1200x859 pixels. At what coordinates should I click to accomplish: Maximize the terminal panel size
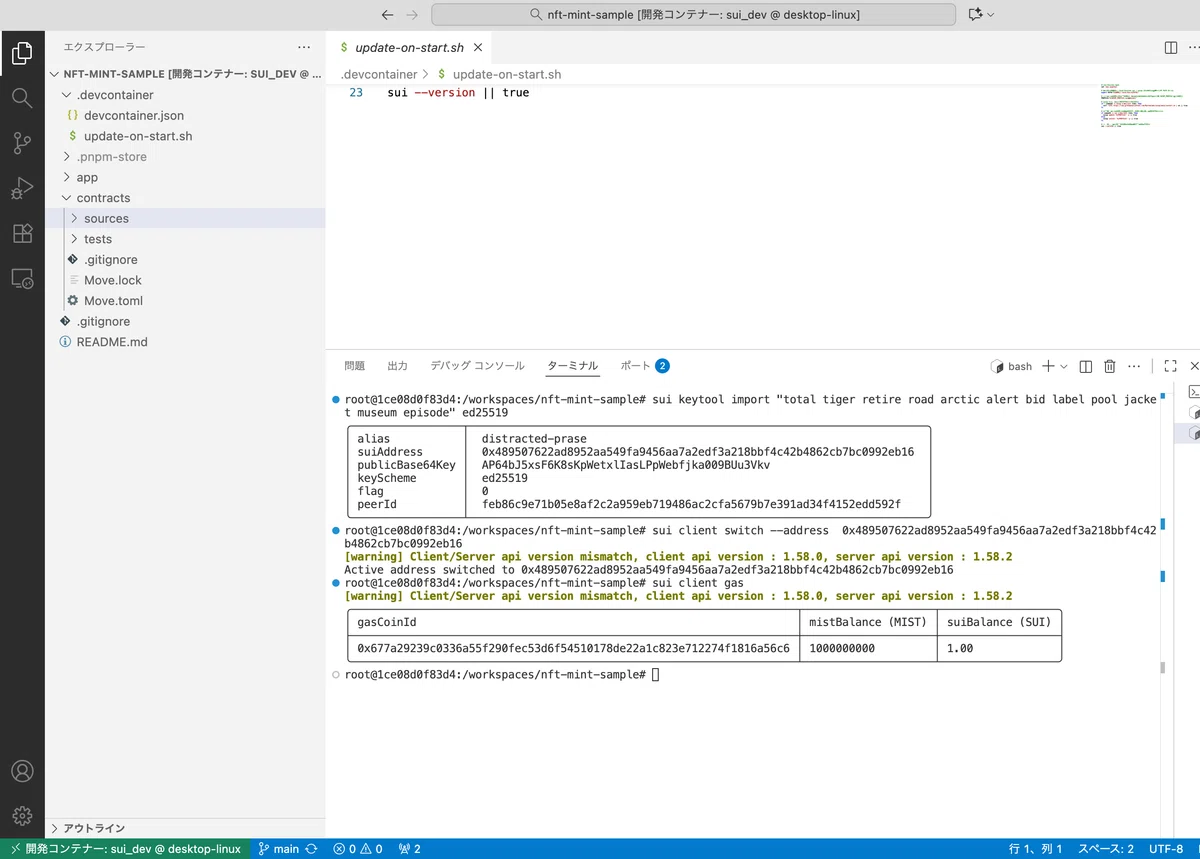(x=1170, y=366)
